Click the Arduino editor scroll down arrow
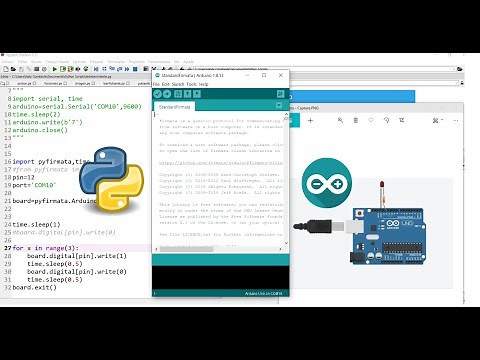Image resolution: width=480 pixels, height=360 pixels. [x=286, y=243]
